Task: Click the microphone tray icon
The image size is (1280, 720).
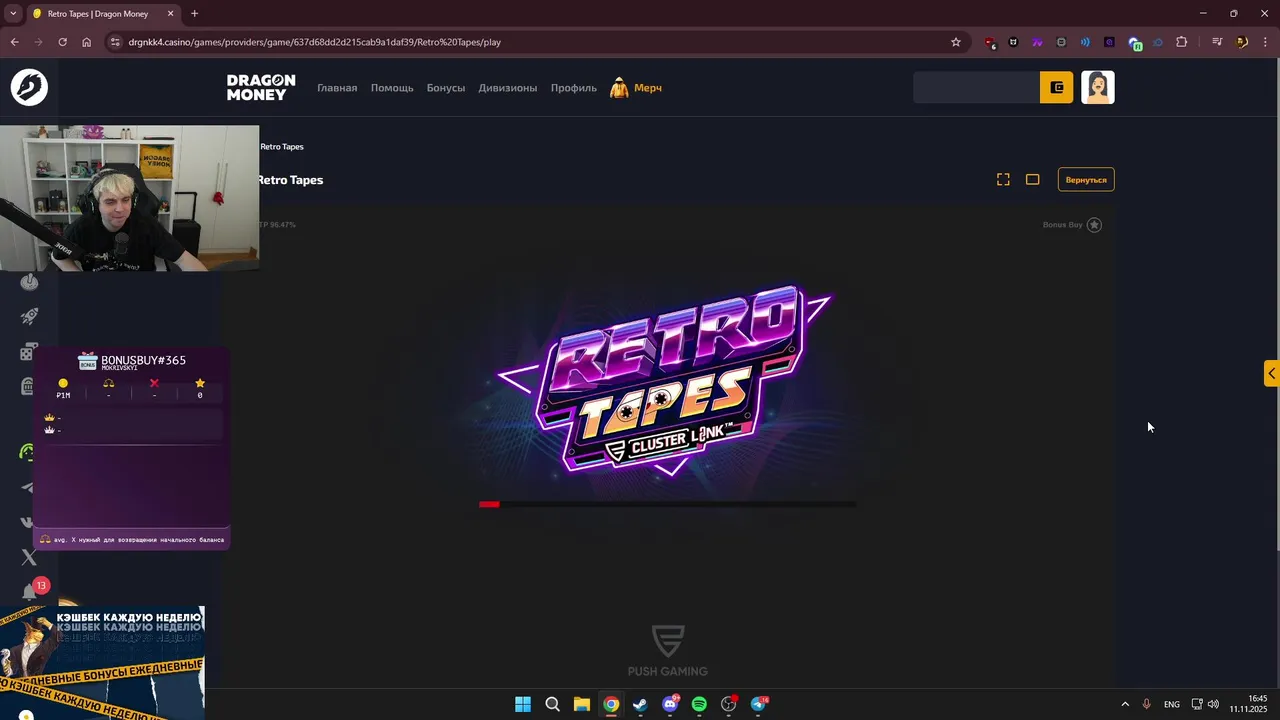Action: 1147,704
